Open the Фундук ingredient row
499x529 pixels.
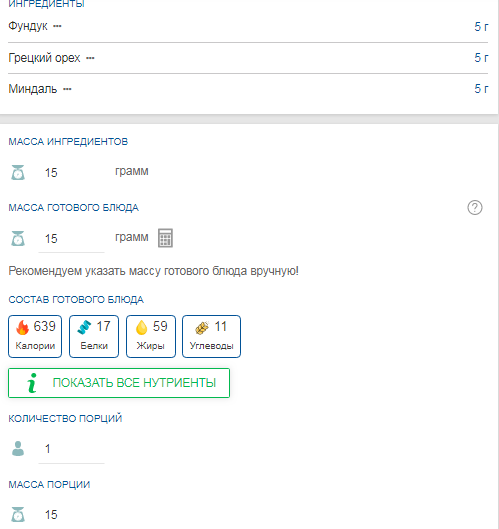(248, 26)
